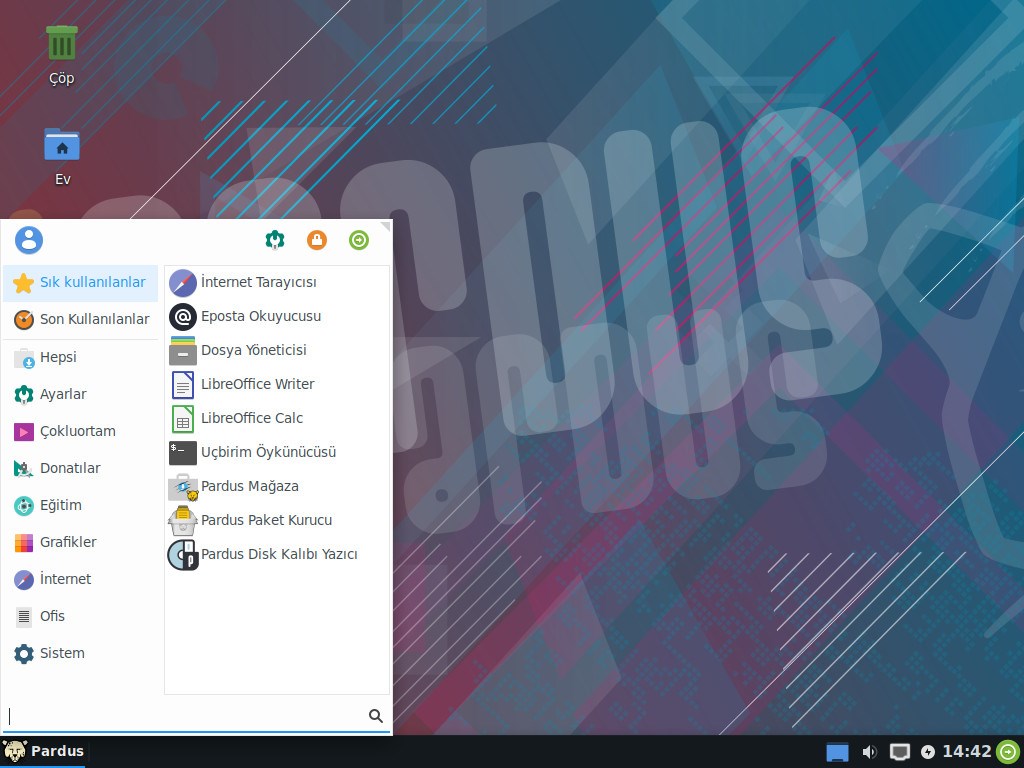1024x768 pixels.
Task: Open Pardus Paket Kurucu
Action: [x=277, y=520]
